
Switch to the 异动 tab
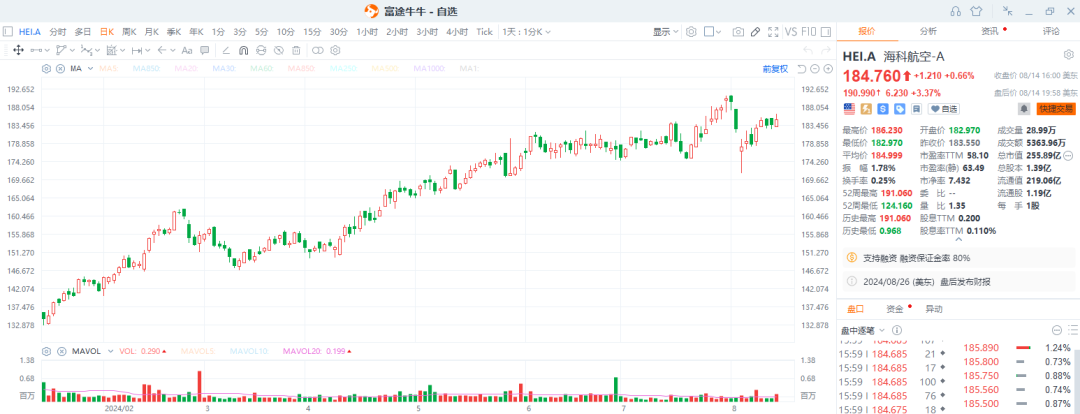(934, 309)
